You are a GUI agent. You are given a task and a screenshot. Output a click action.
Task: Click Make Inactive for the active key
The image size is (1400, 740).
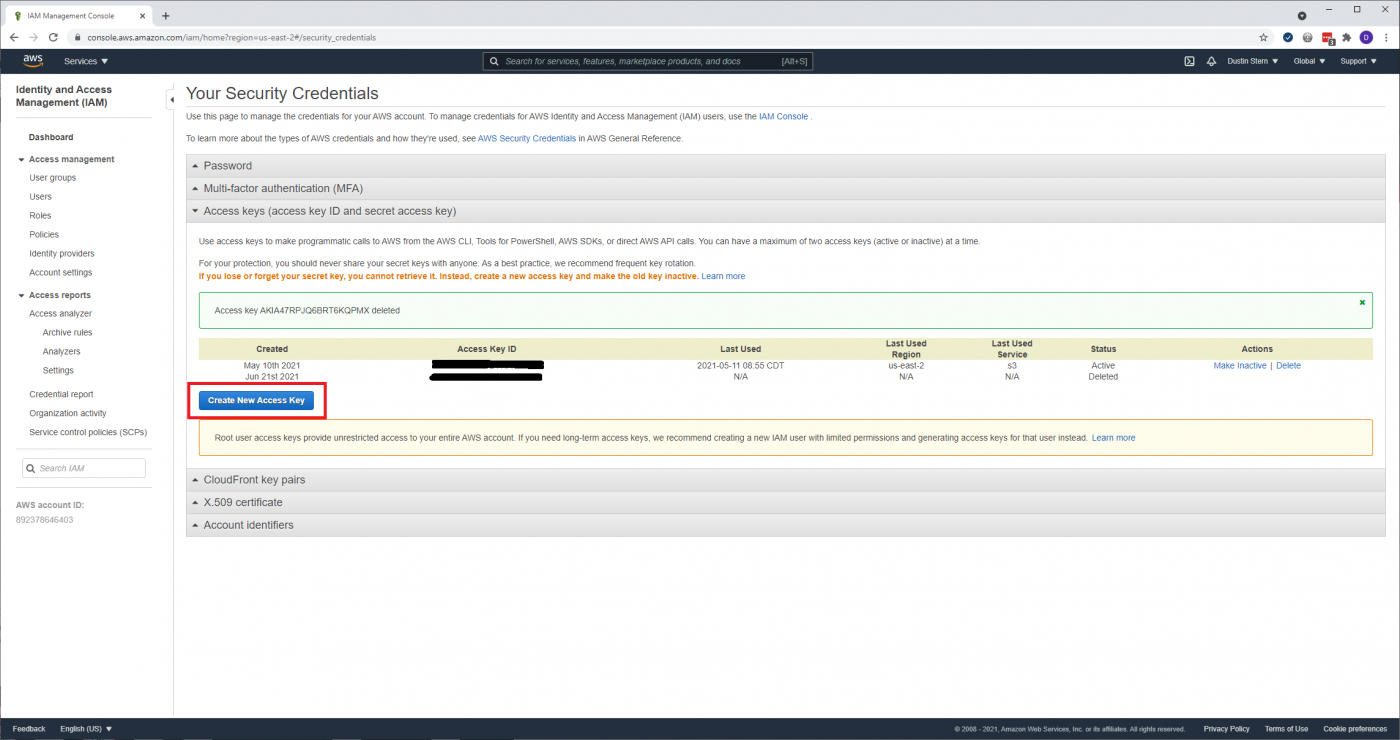point(1240,366)
